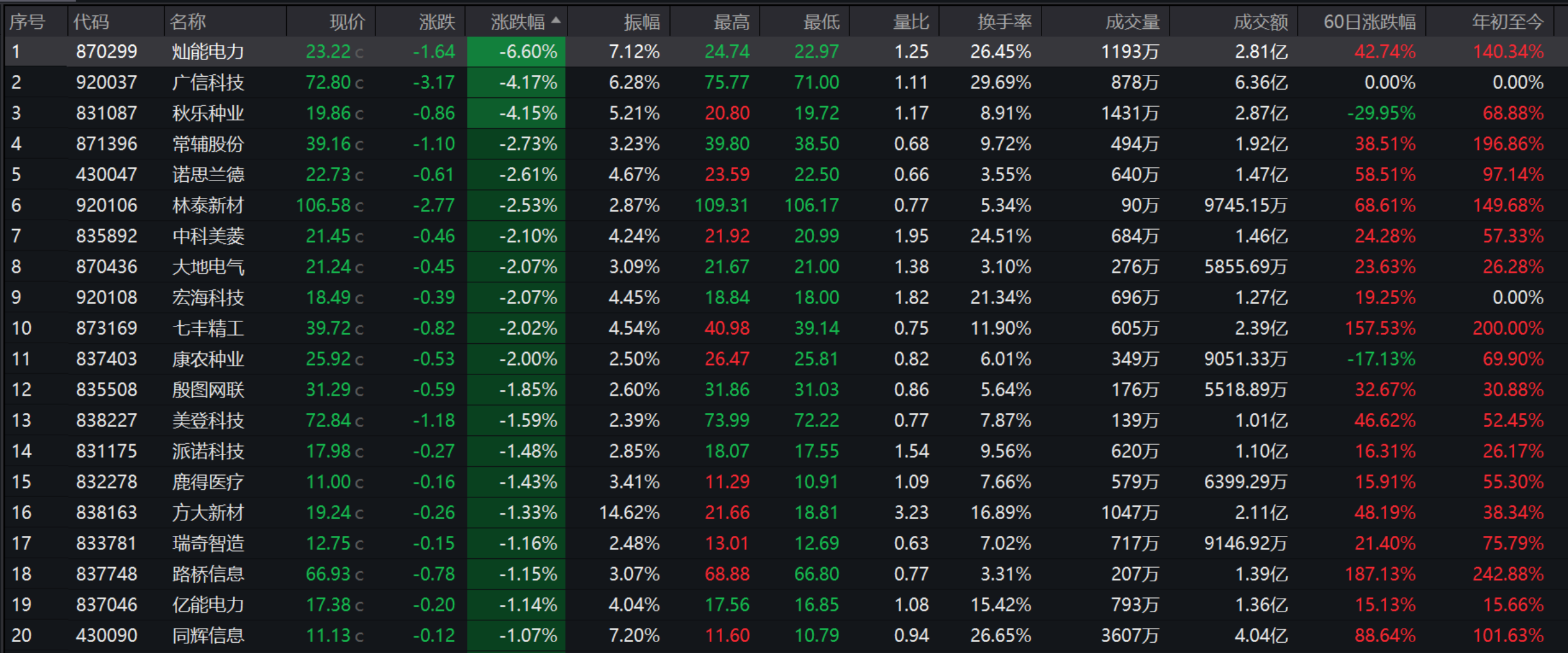Open stock 常辅股份

point(208,144)
